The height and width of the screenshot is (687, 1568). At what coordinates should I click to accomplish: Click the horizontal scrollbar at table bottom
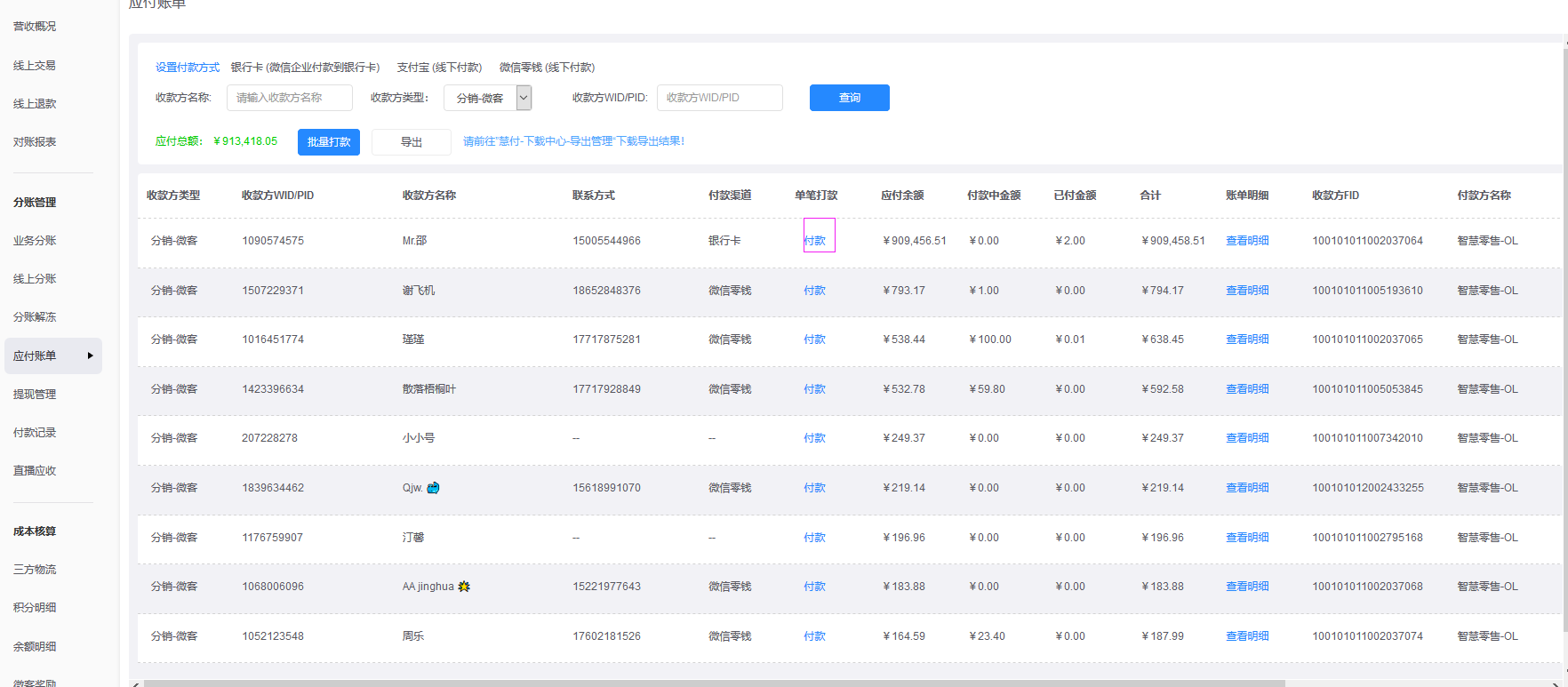711,683
